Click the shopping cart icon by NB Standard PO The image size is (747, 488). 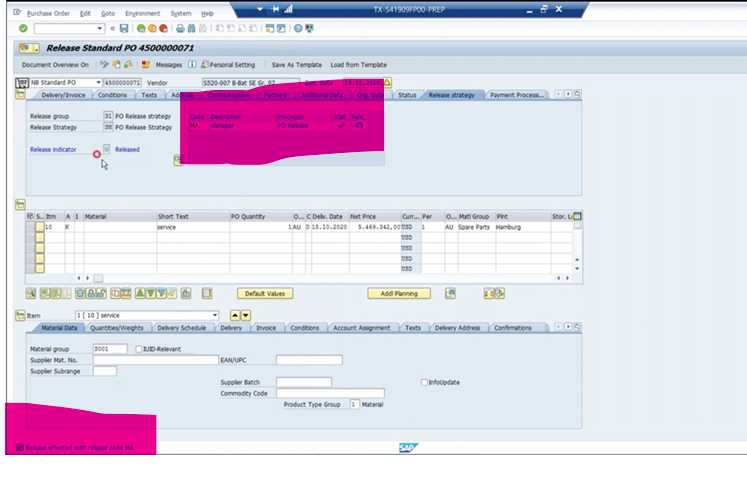22,83
